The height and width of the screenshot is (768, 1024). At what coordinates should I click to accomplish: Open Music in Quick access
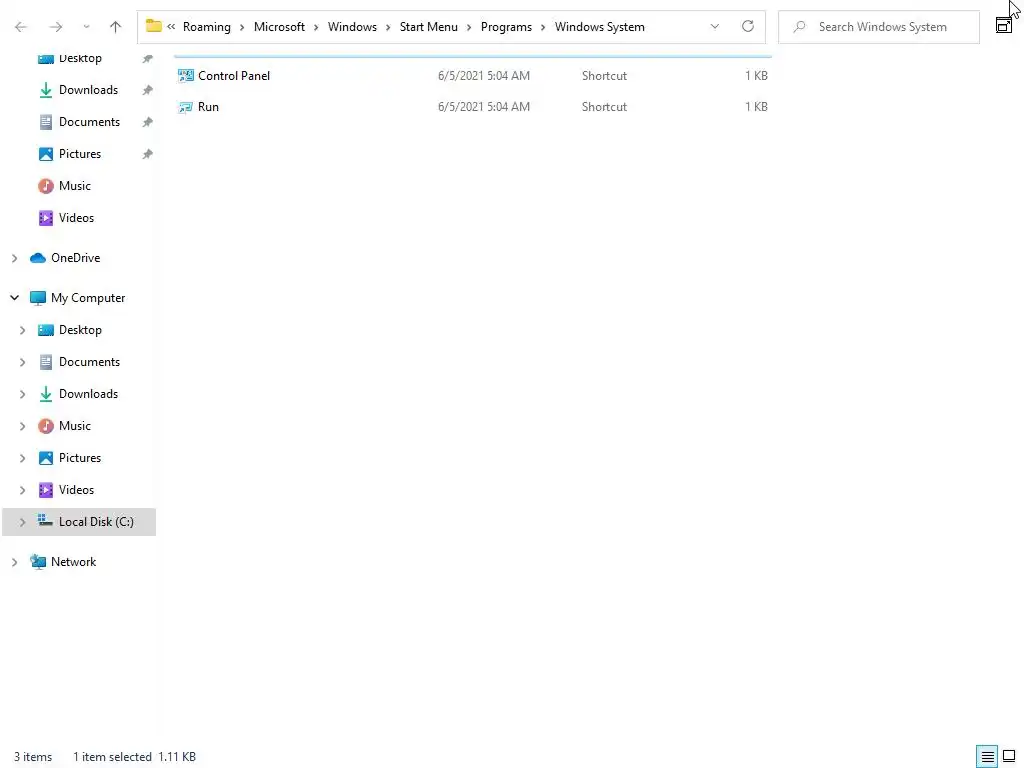click(x=74, y=186)
